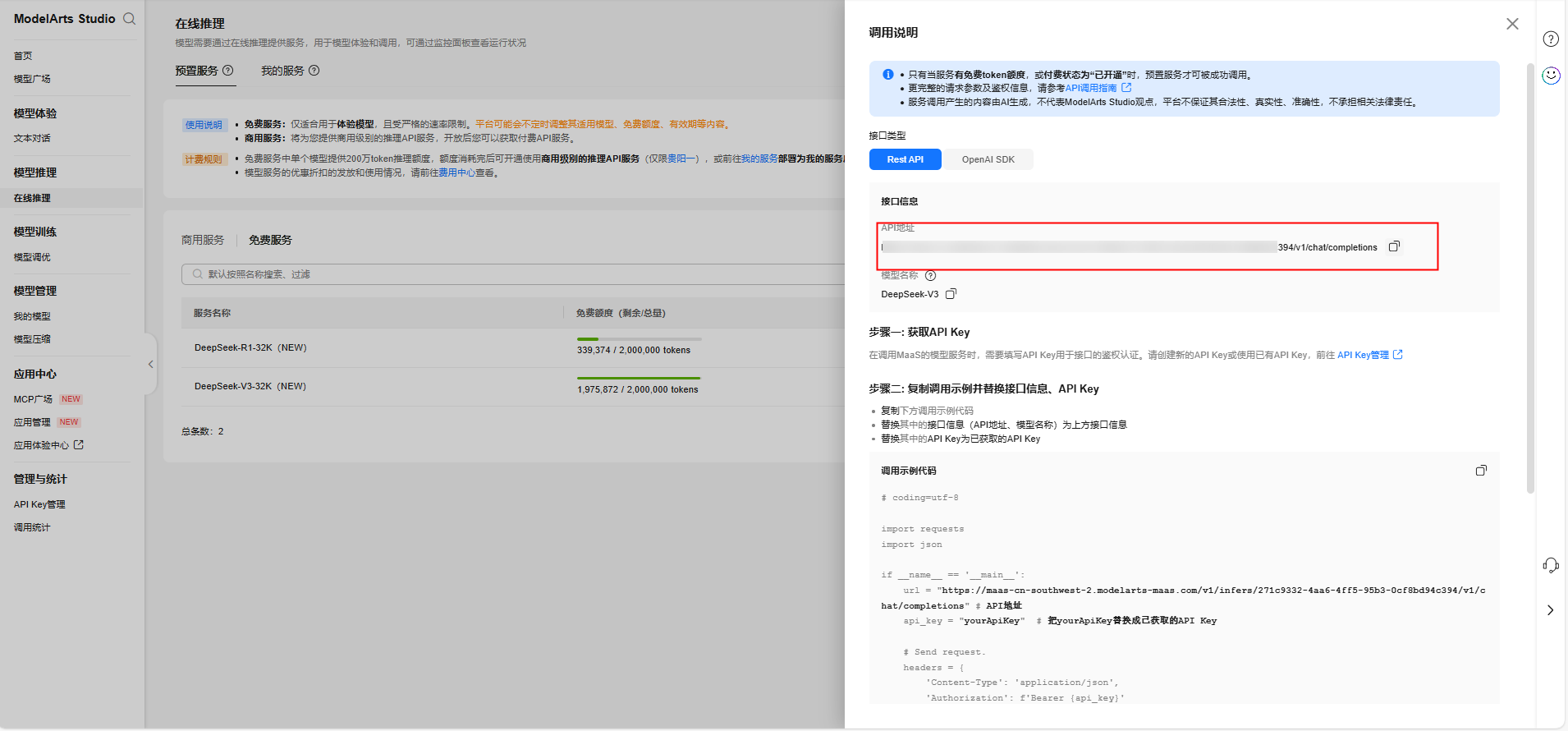Switch to the 我的服务 tab

tap(282, 71)
